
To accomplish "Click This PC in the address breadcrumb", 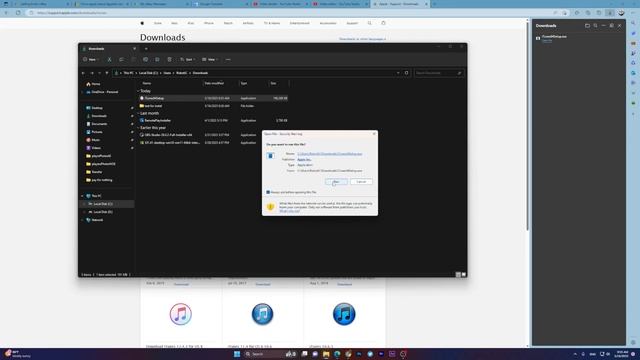I will (x=129, y=73).
